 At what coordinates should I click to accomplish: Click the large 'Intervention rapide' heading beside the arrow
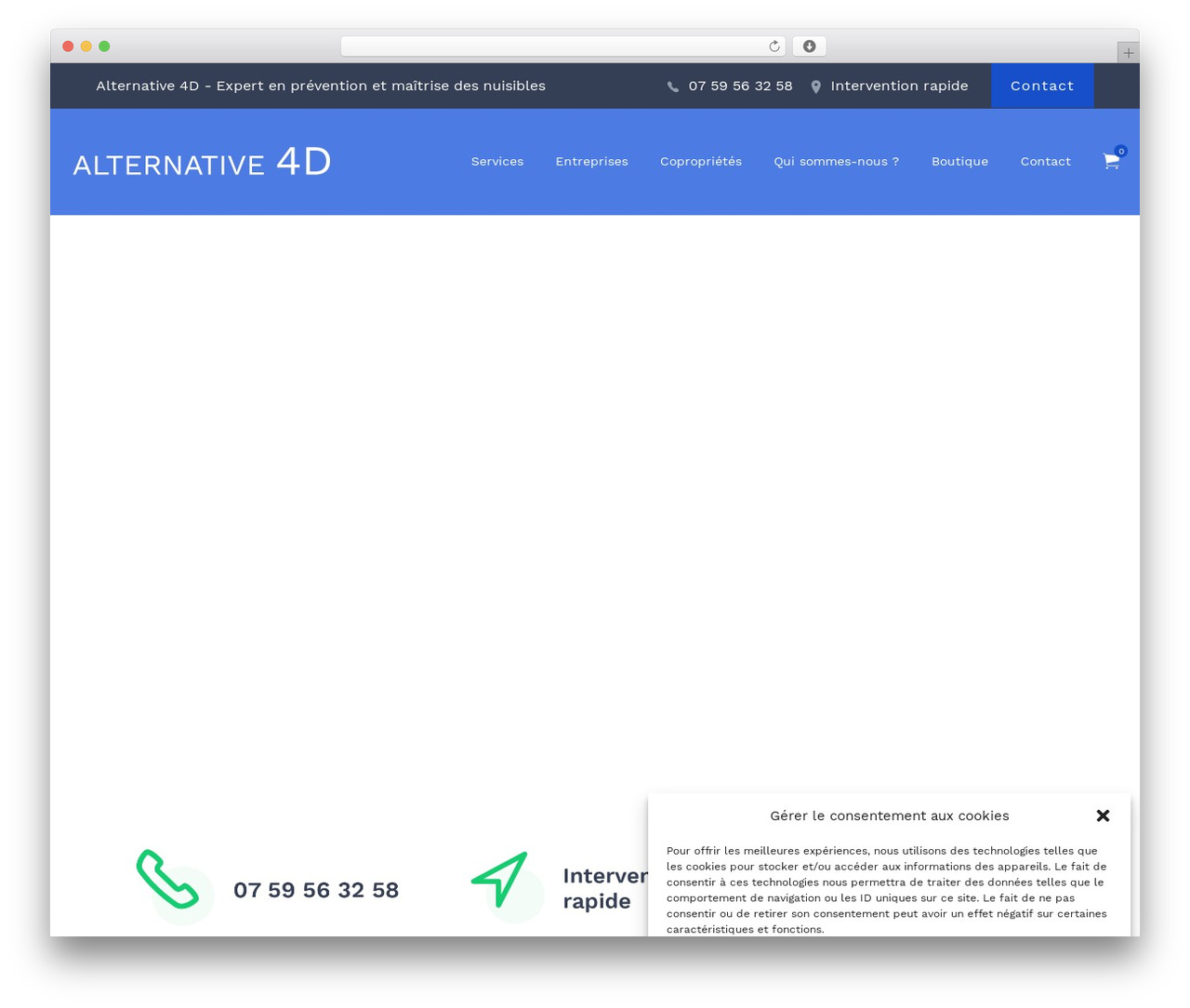(605, 888)
